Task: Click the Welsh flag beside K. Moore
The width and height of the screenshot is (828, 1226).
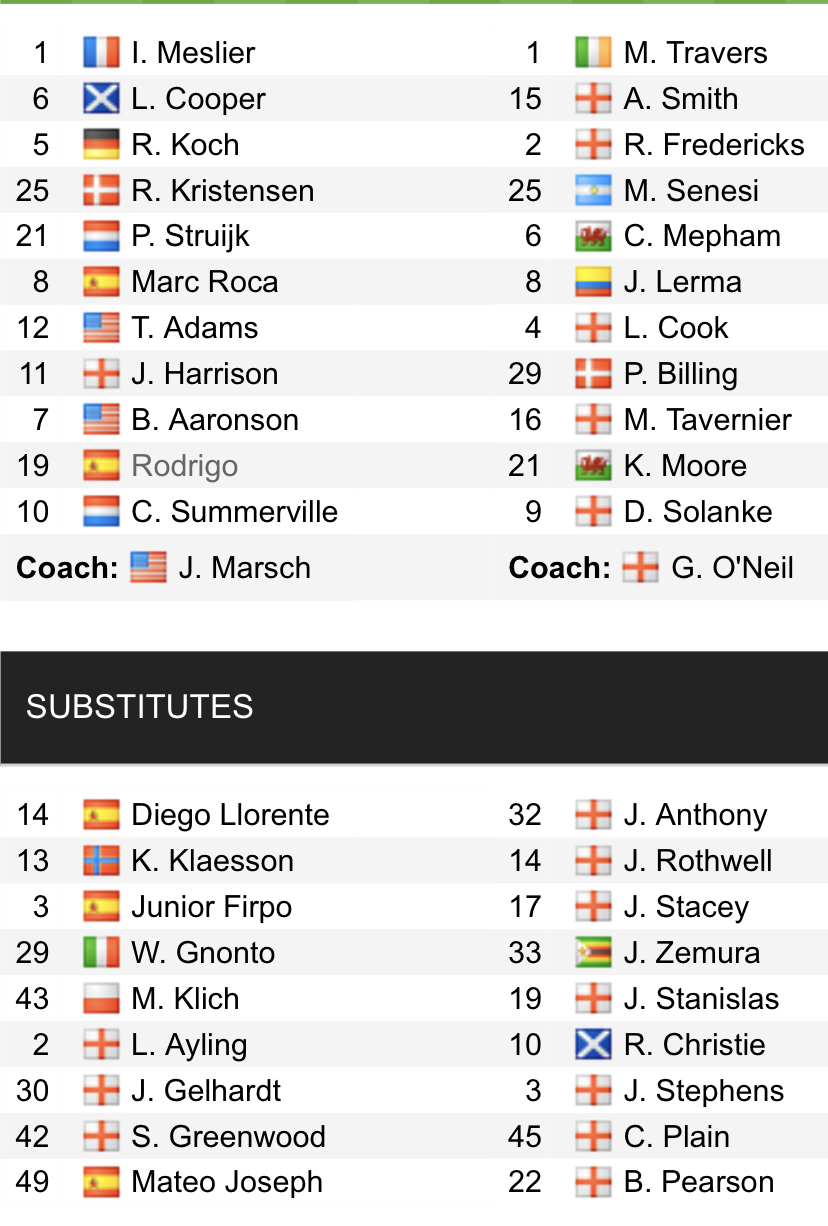Action: (x=593, y=466)
